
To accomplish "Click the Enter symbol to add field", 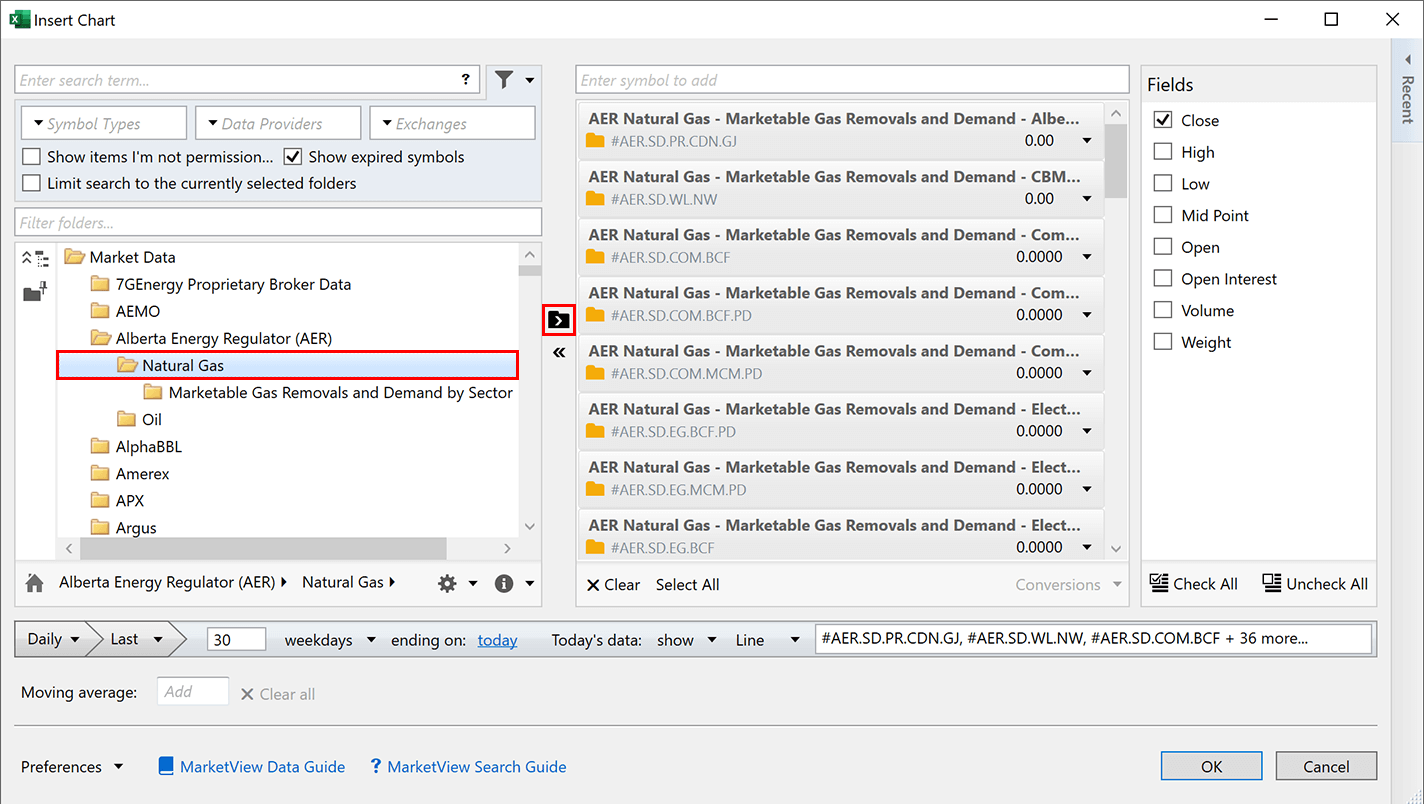I will click(852, 80).
